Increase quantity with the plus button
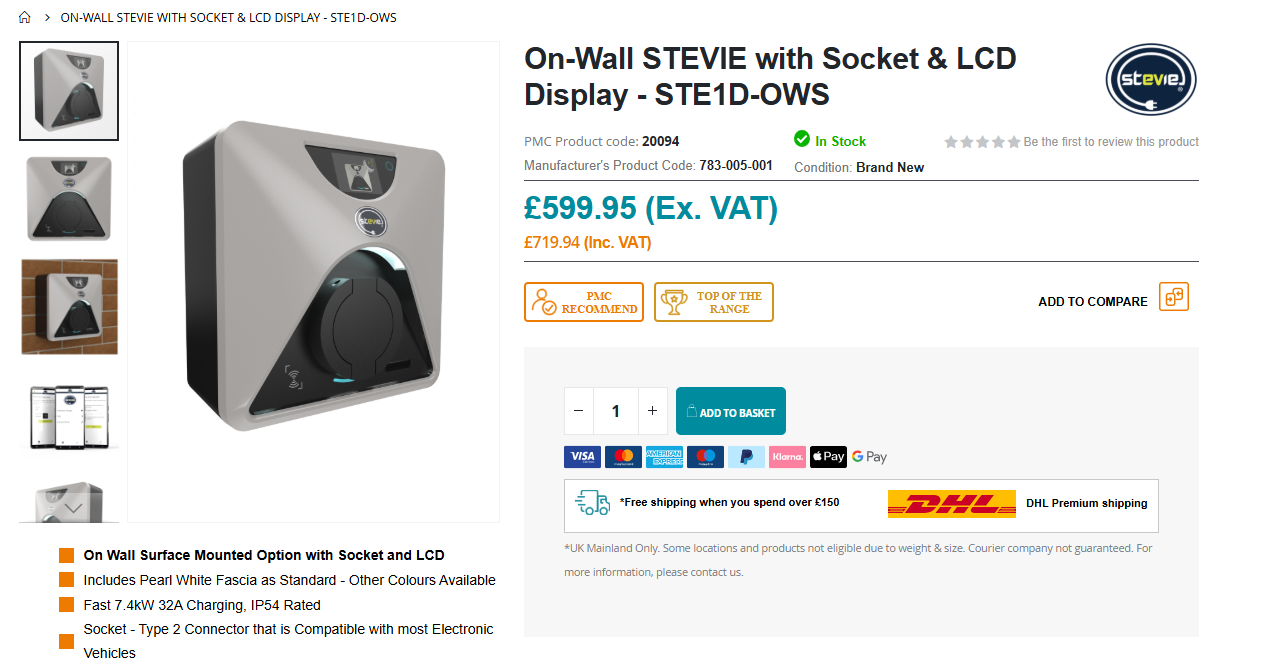1270x659 pixels. point(652,411)
